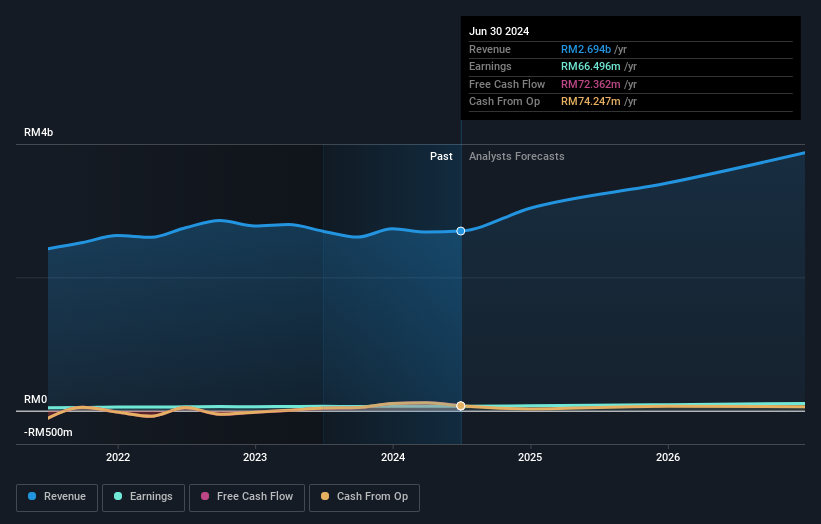Click the Analysts Forecasts label
This screenshot has height=524, width=821.
pos(517,157)
